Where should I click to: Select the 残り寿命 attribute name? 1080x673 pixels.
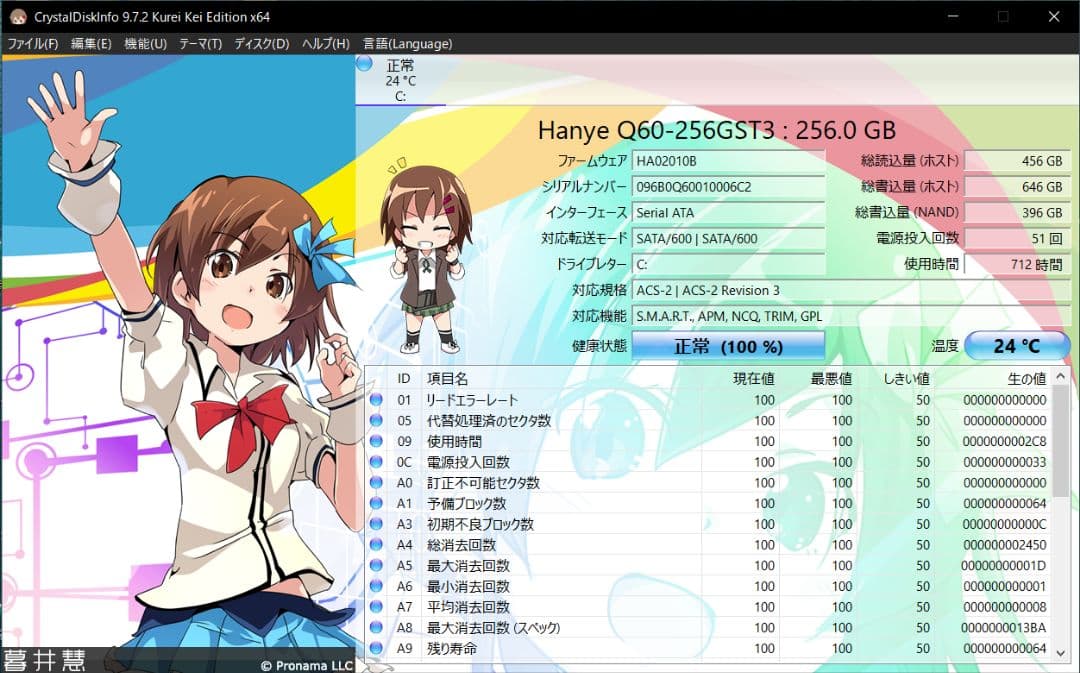point(452,648)
